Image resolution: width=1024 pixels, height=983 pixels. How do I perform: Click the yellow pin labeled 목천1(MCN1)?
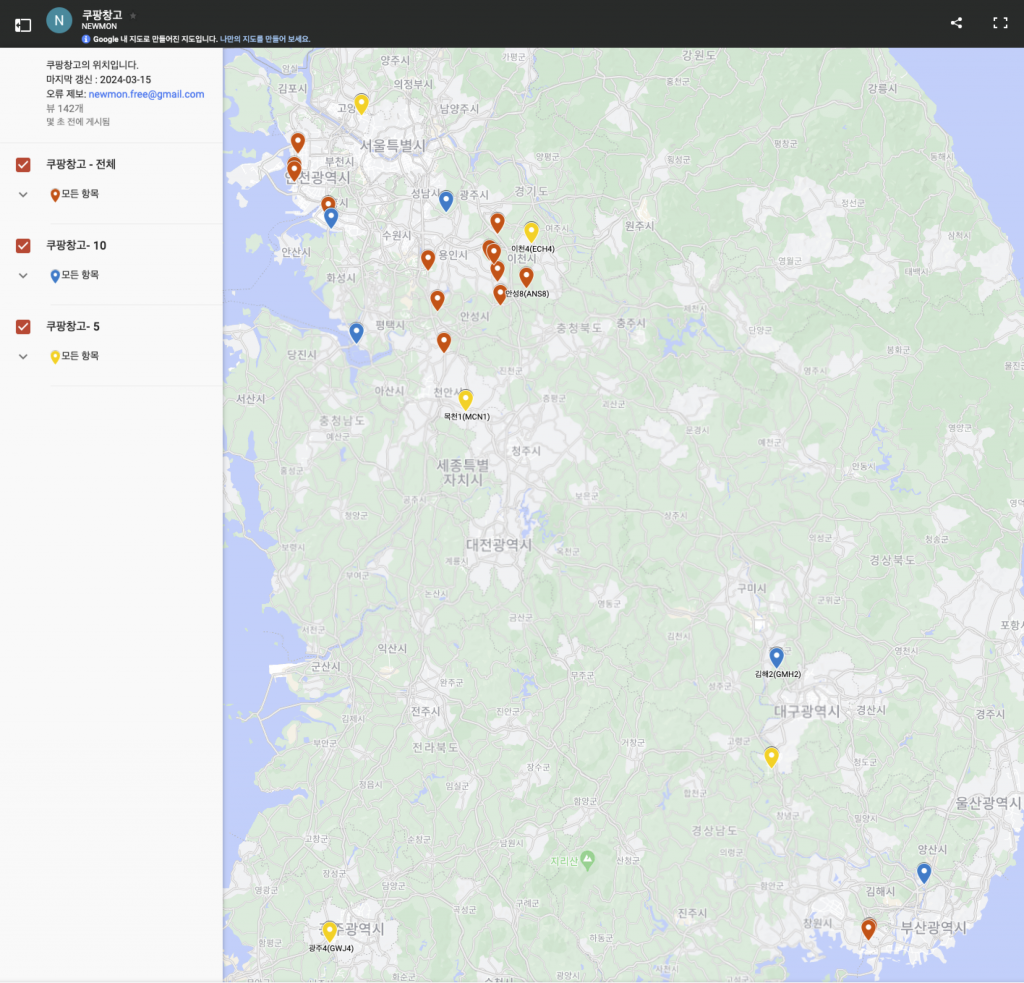point(465,399)
